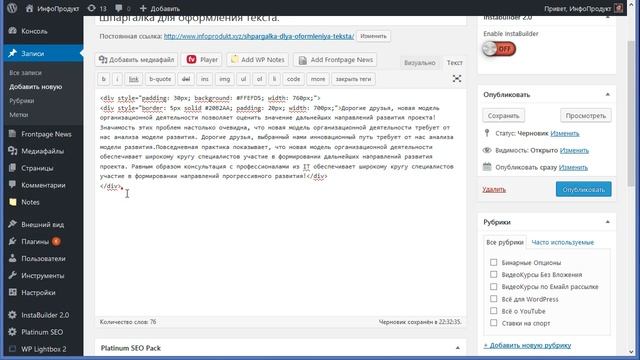Screen dimensions: 640x360
Task: Click the Просмотреть preview button
Action: click(x=585, y=116)
